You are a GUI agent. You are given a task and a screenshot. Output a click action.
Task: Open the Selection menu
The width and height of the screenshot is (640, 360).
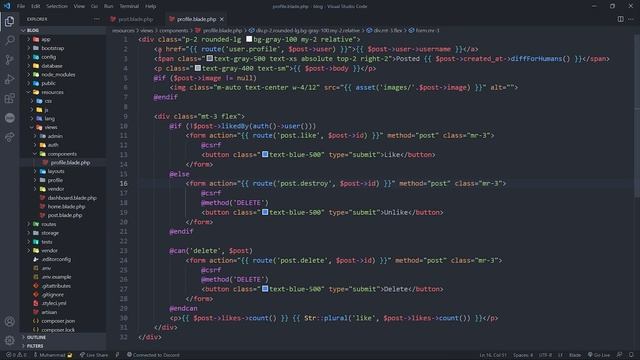tap(57, 6)
